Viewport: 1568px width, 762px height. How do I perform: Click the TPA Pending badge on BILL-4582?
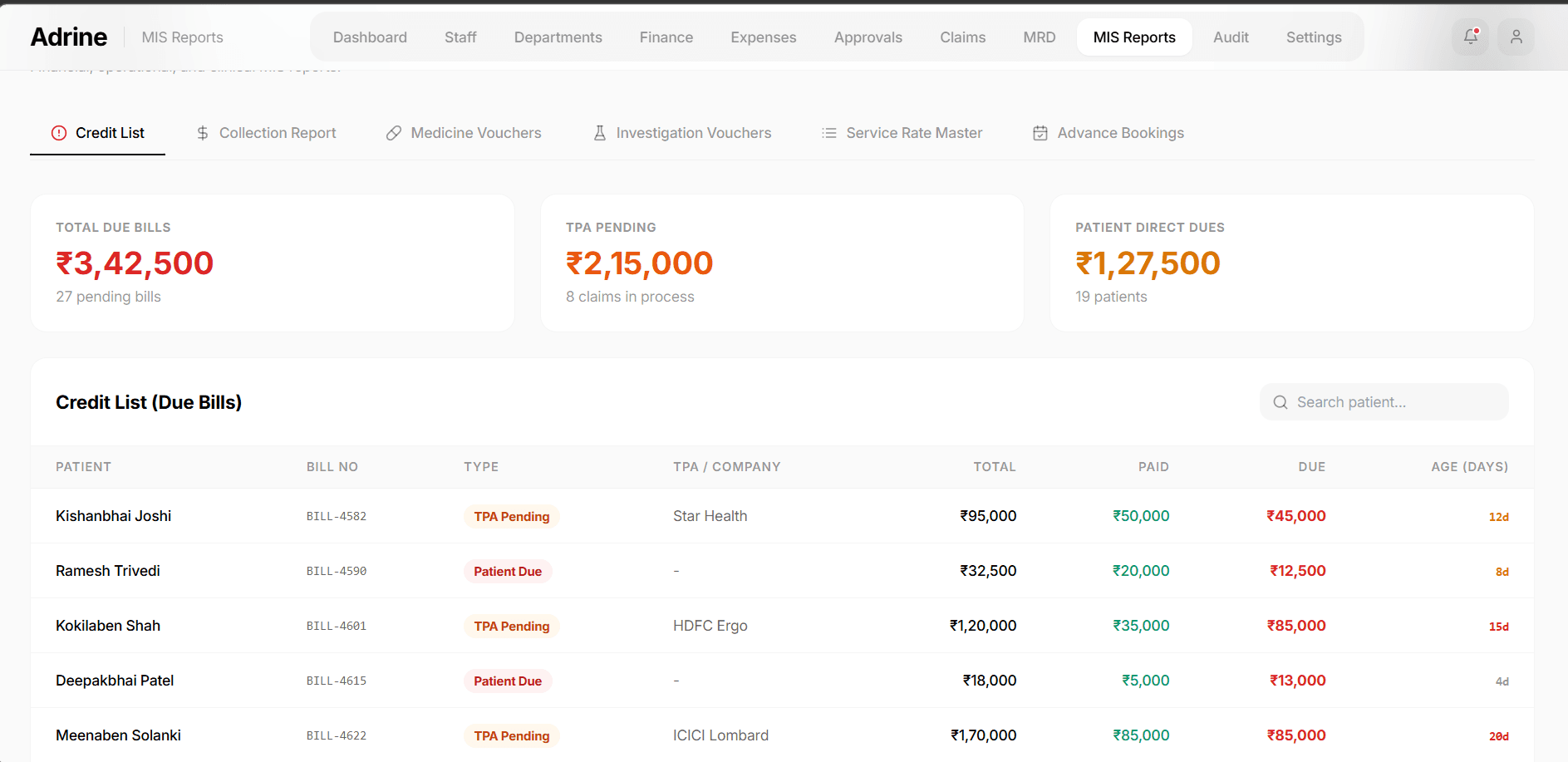511,516
